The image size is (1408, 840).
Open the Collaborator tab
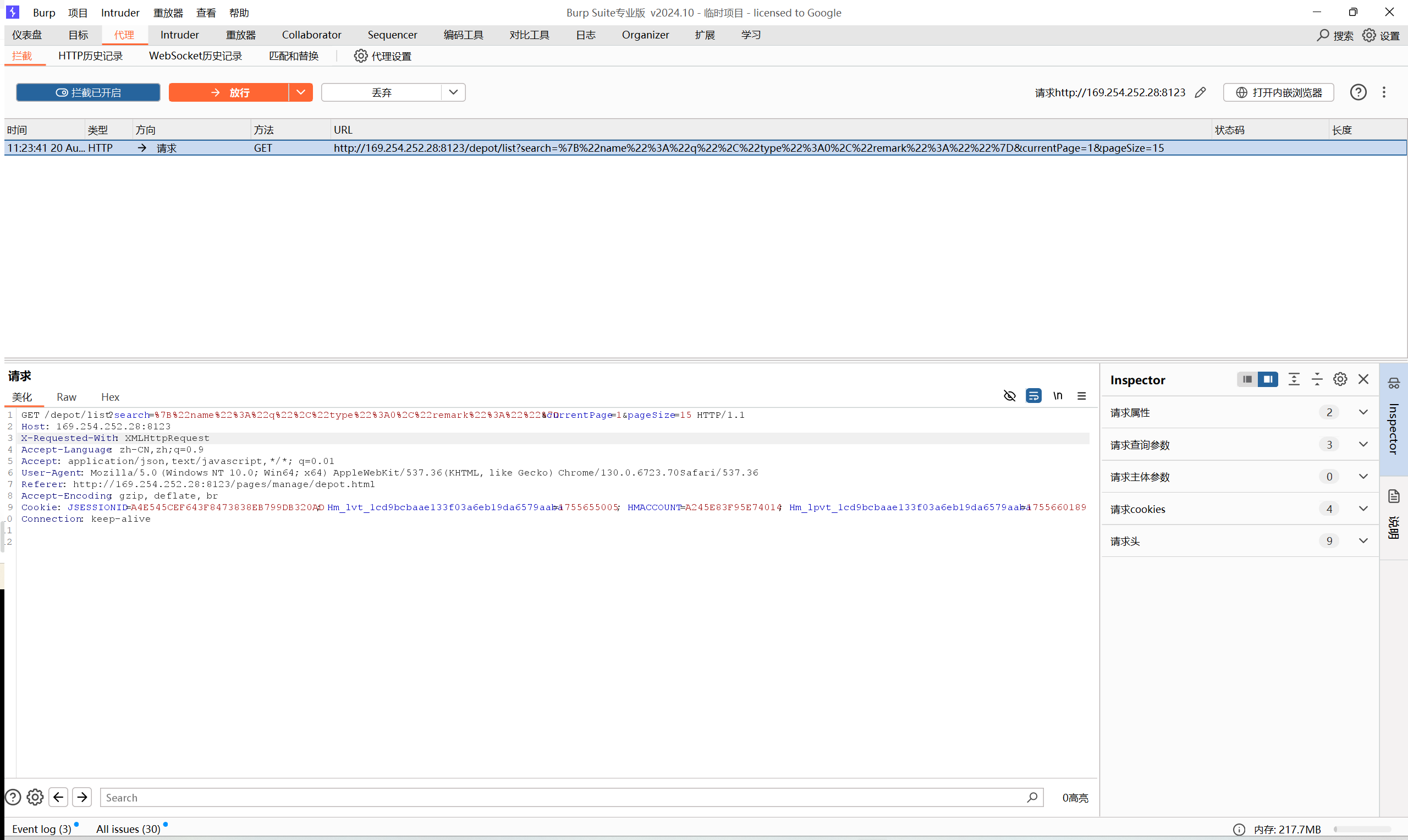pyautogui.click(x=311, y=35)
